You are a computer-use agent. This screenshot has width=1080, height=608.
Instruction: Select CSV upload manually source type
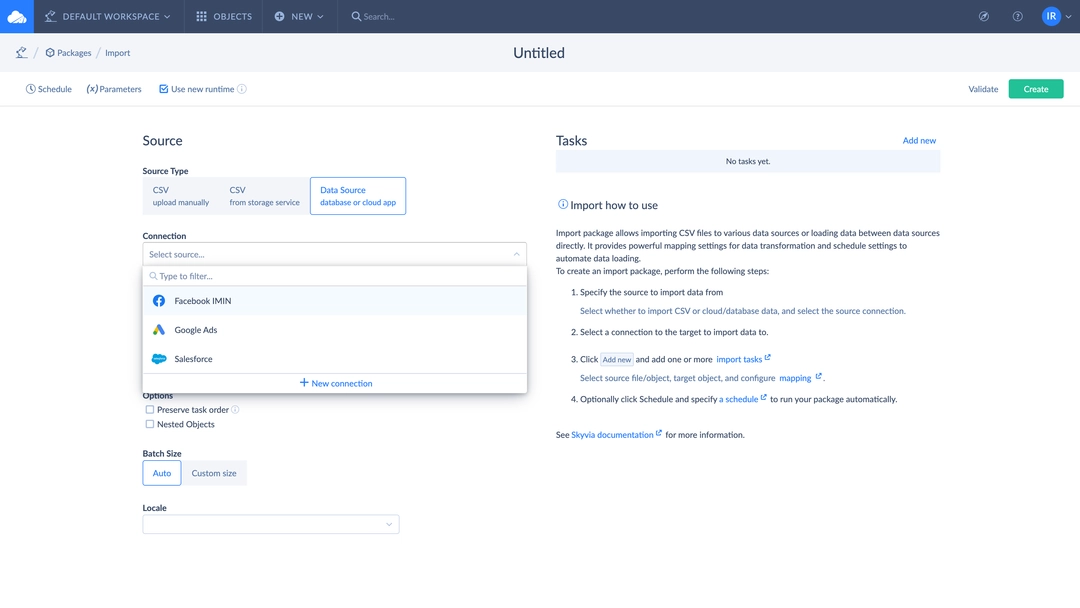(x=180, y=196)
